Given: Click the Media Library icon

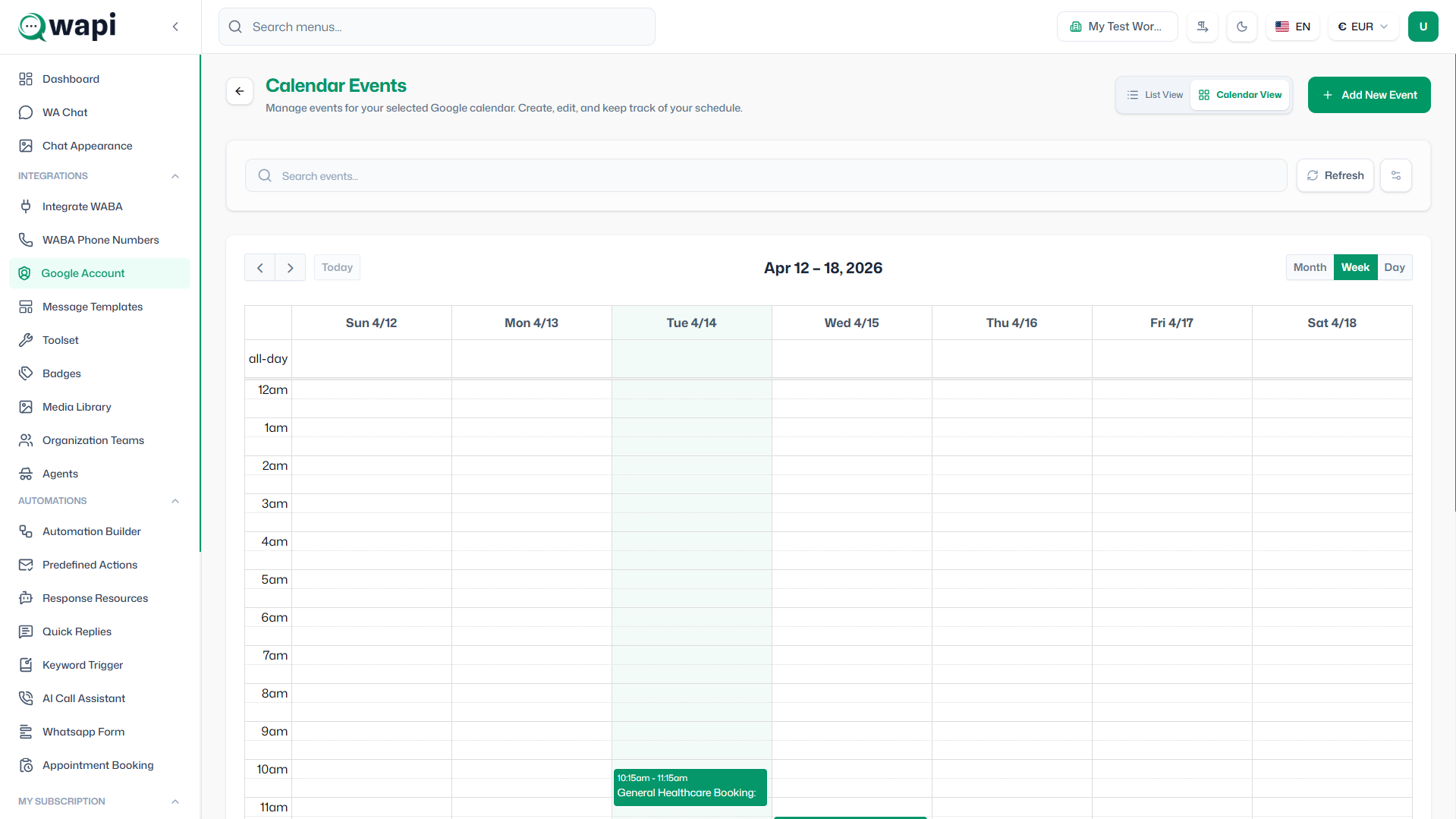Looking at the screenshot, I should pos(26,407).
